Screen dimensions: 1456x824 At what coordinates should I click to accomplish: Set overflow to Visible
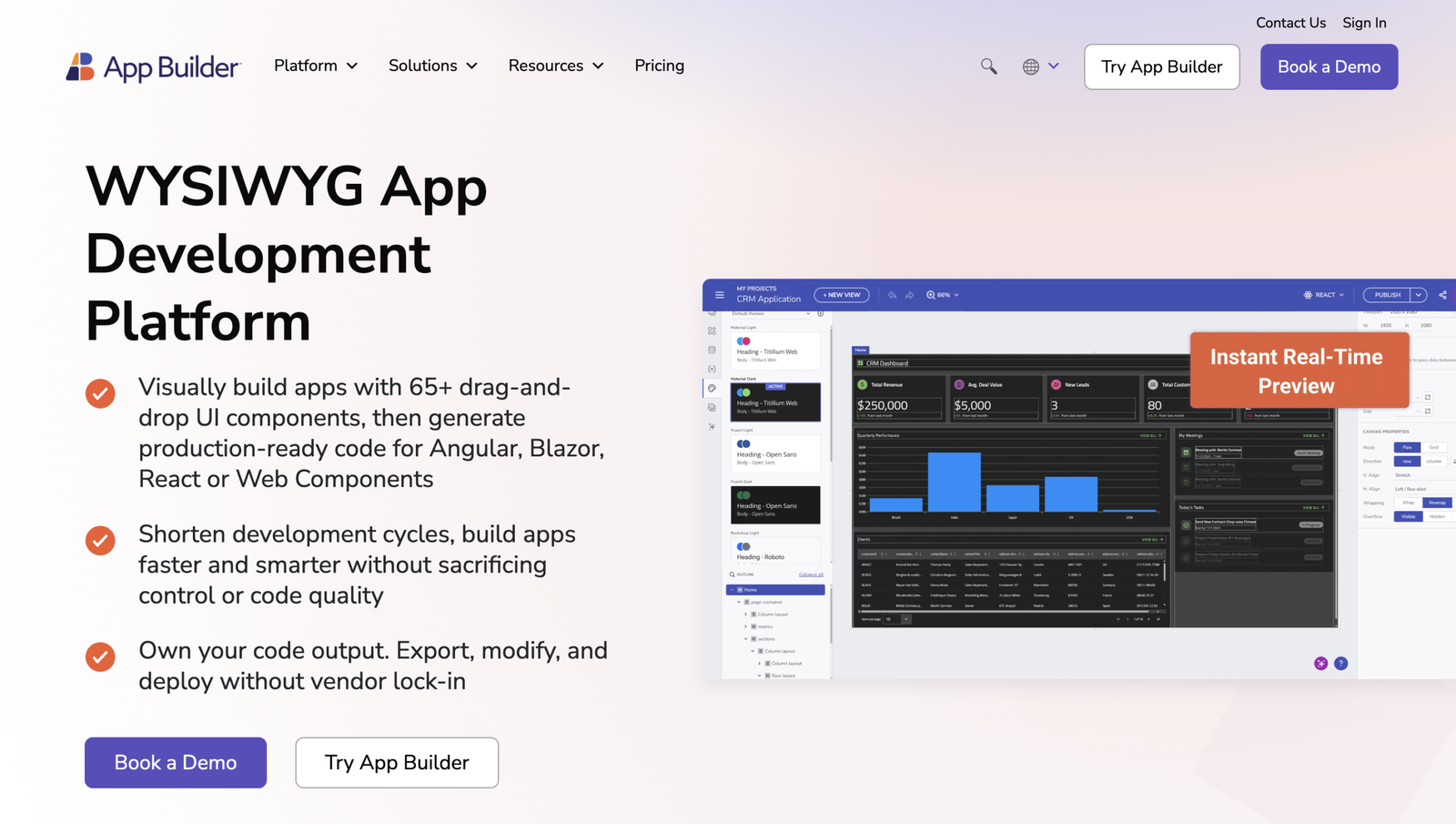tap(1409, 516)
